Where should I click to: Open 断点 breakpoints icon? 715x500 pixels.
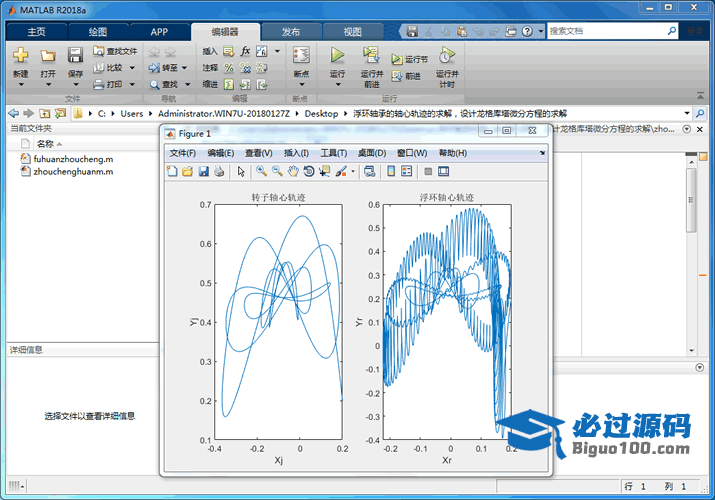pyautogui.click(x=301, y=56)
